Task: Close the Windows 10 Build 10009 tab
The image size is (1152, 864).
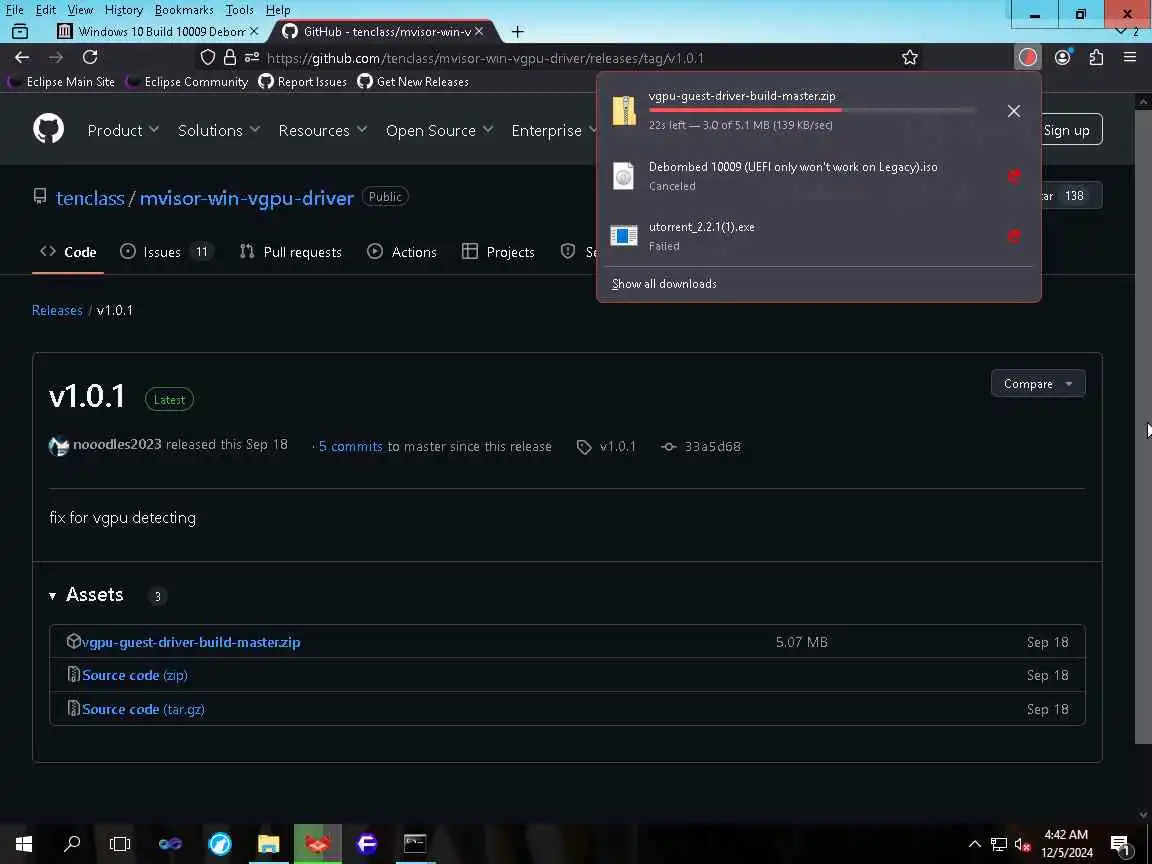Action: 253,32
